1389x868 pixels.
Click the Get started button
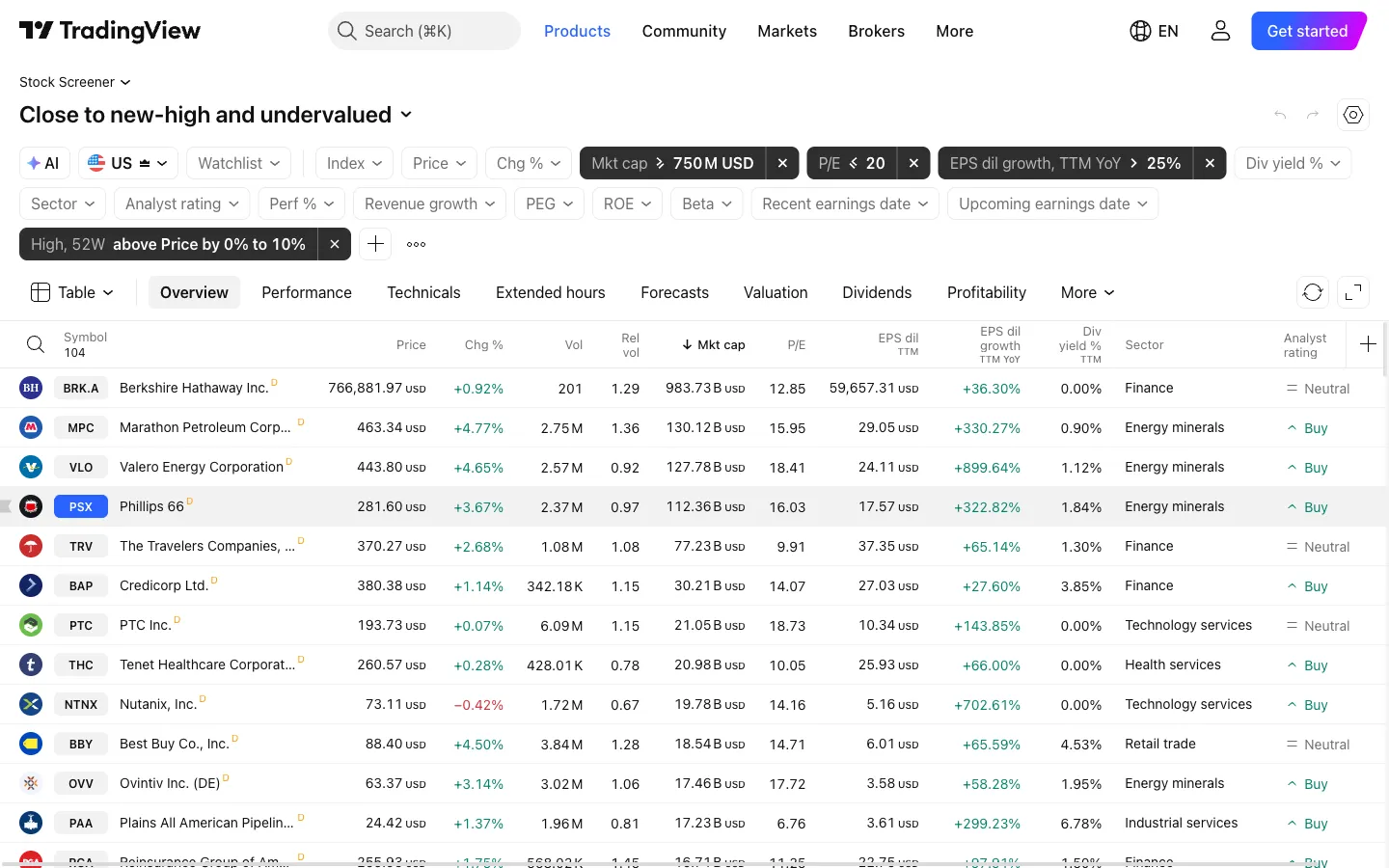tap(1308, 31)
